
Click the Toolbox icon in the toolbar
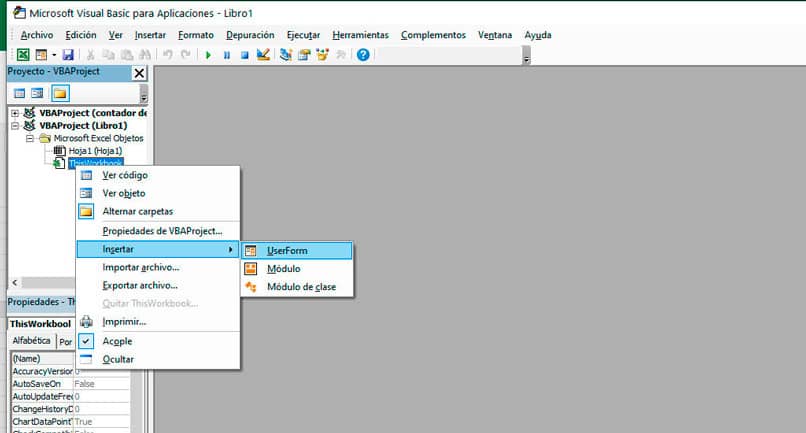[340, 55]
